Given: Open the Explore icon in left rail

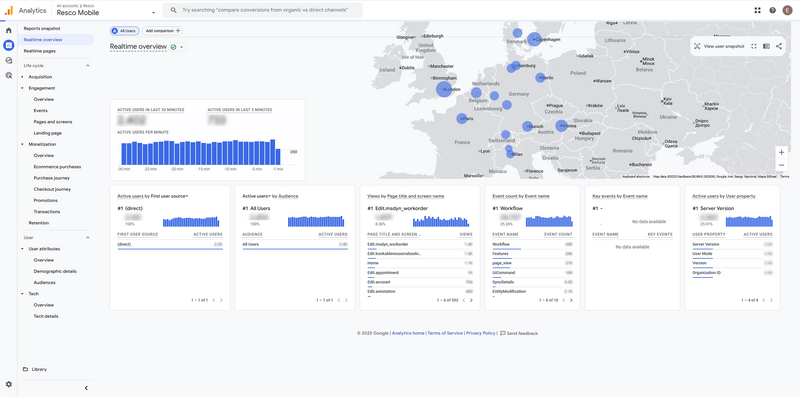Looking at the screenshot, I should click(x=9, y=60).
